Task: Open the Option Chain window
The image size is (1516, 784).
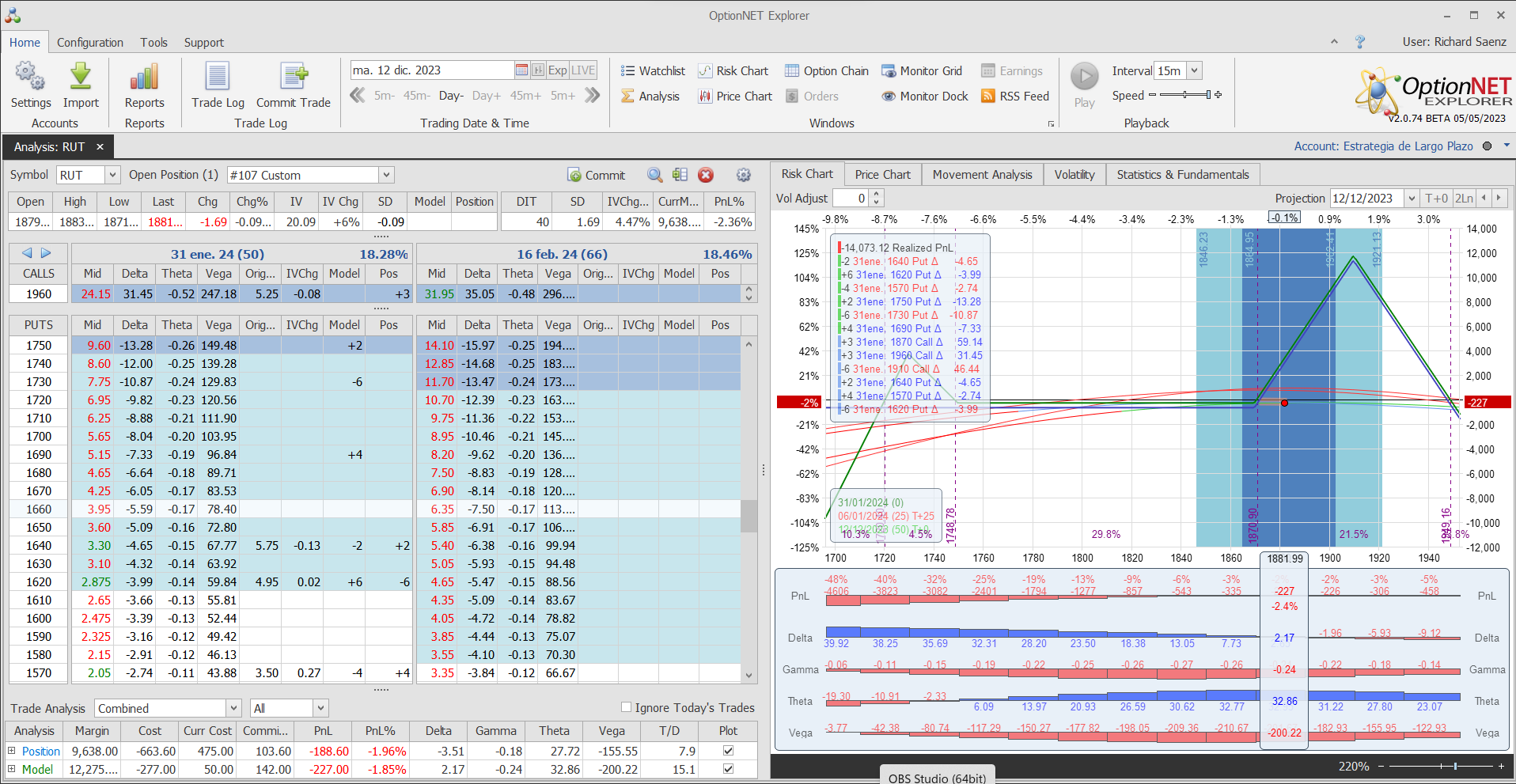Action: click(827, 71)
